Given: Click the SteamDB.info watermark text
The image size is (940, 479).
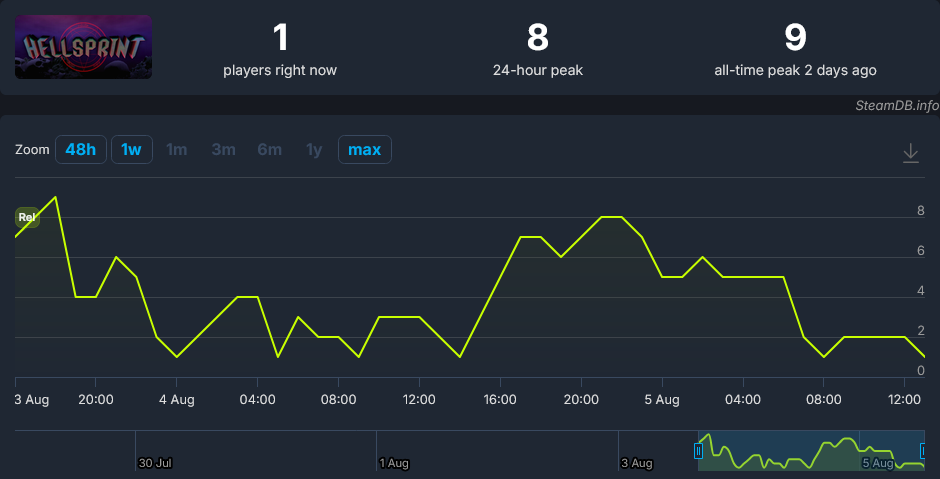Looking at the screenshot, I should click(x=897, y=106).
